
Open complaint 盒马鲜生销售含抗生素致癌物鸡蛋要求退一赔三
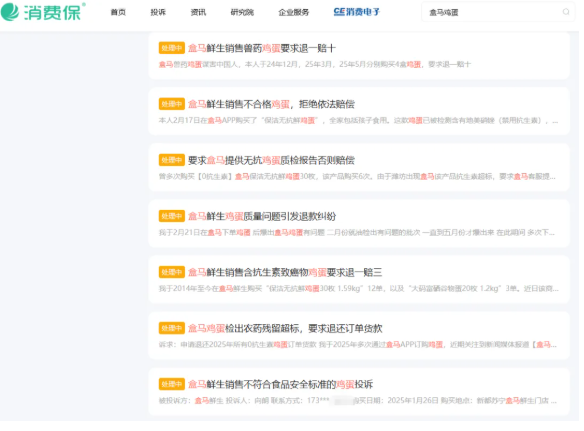point(285,272)
